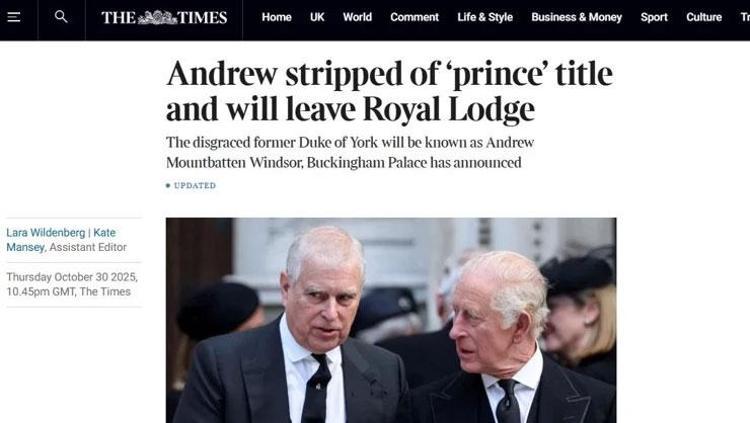Click The Times logo

click(164, 18)
